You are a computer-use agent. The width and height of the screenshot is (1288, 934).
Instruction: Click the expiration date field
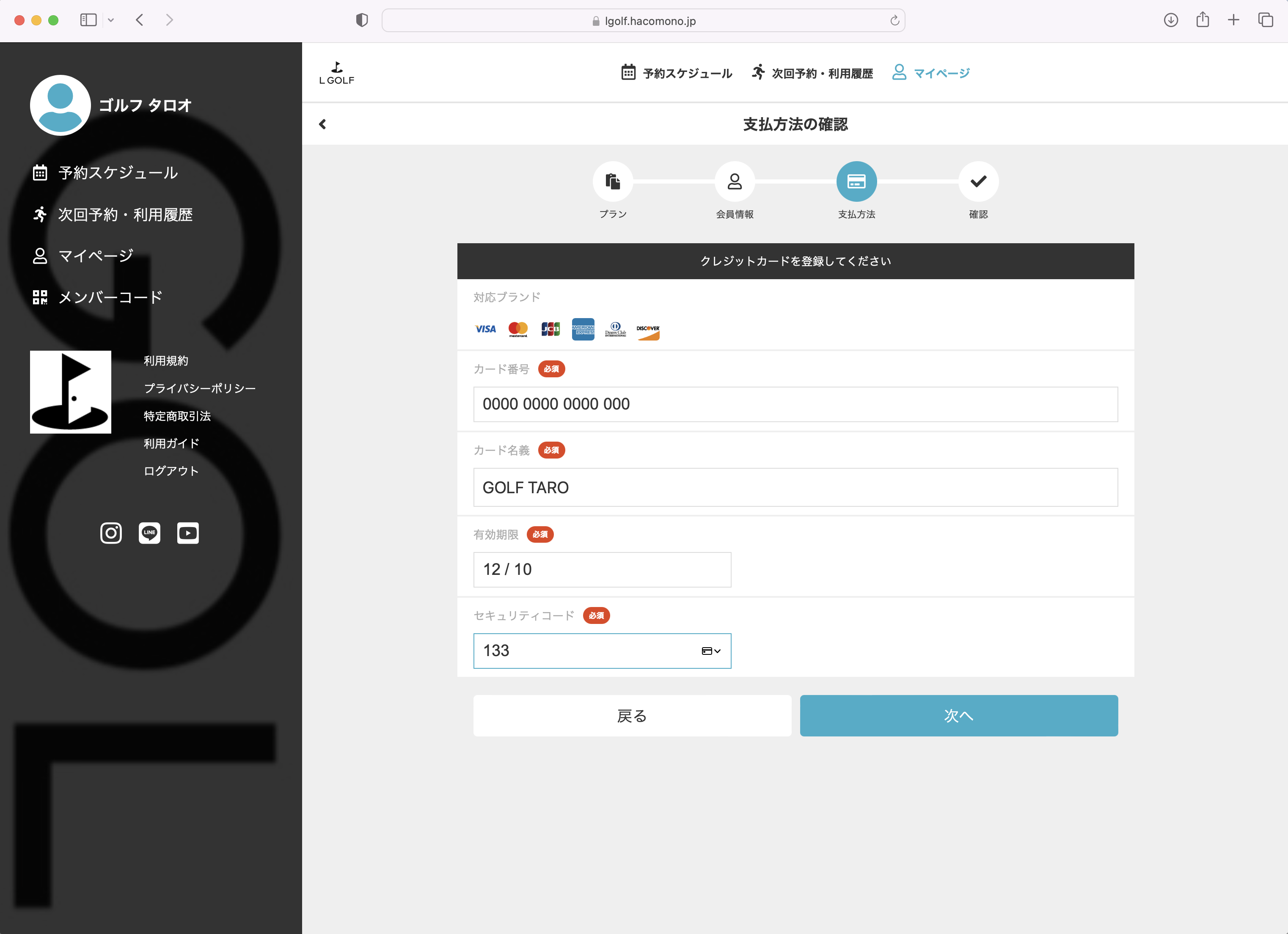602,569
